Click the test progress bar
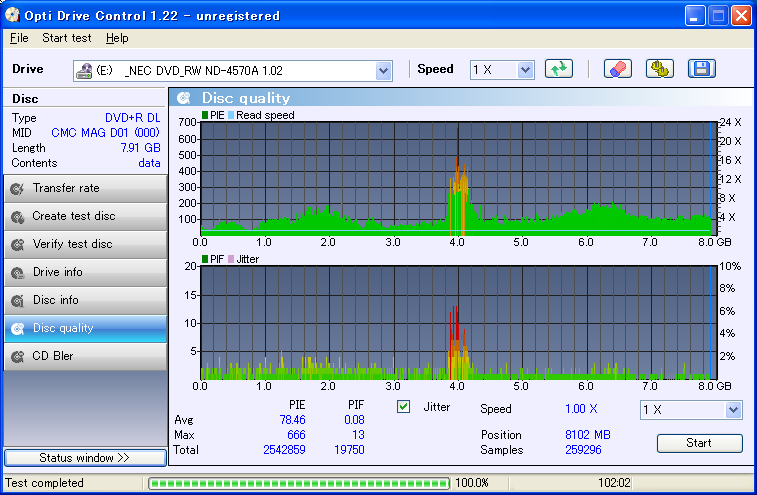Image resolution: width=757 pixels, height=495 pixels. point(299,483)
